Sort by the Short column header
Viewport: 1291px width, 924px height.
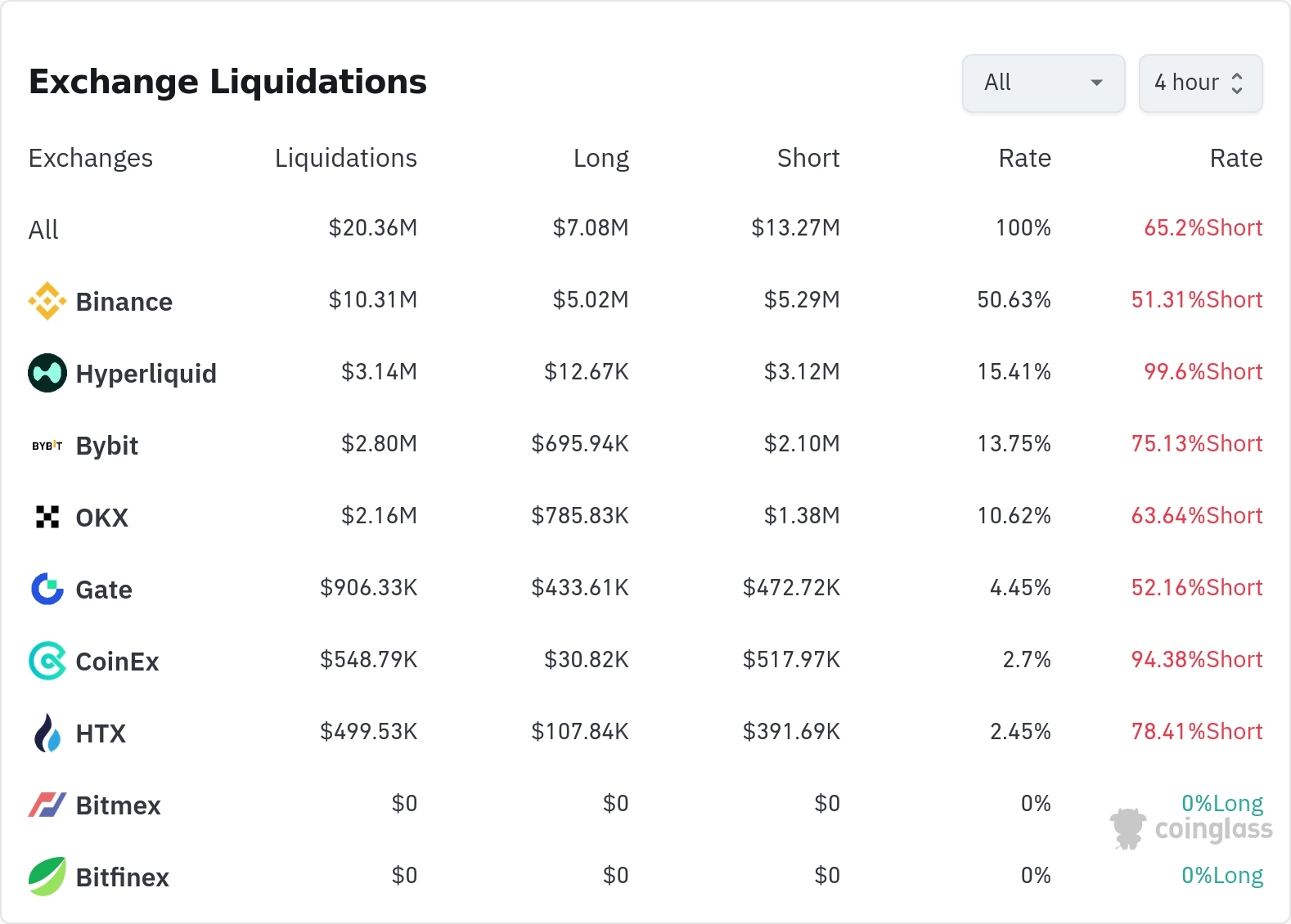tap(807, 158)
